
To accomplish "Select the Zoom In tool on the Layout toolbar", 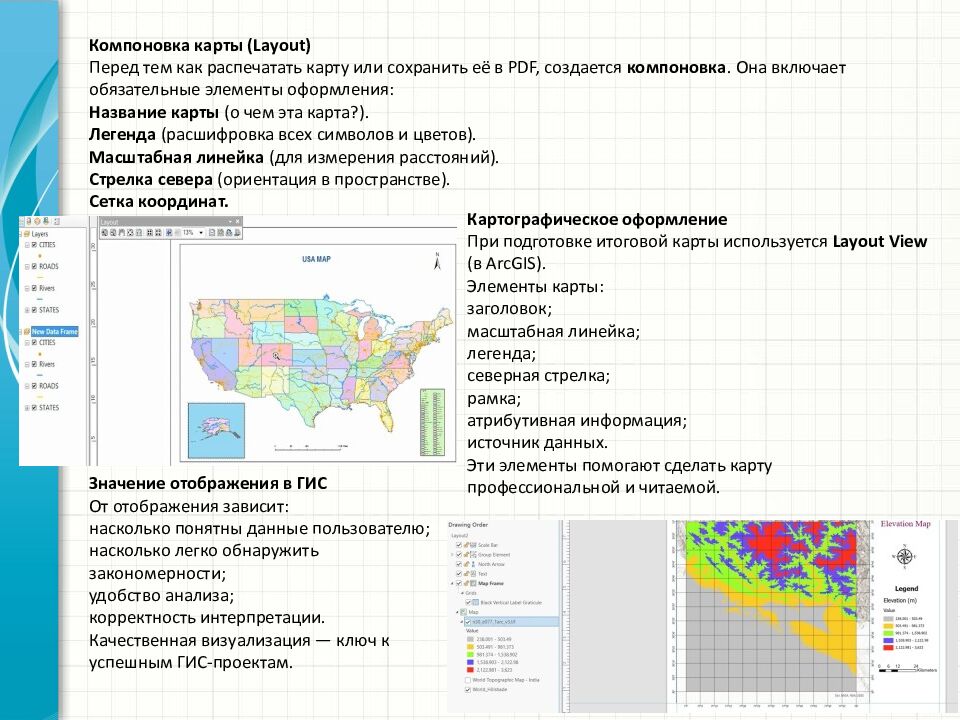I will (104, 234).
